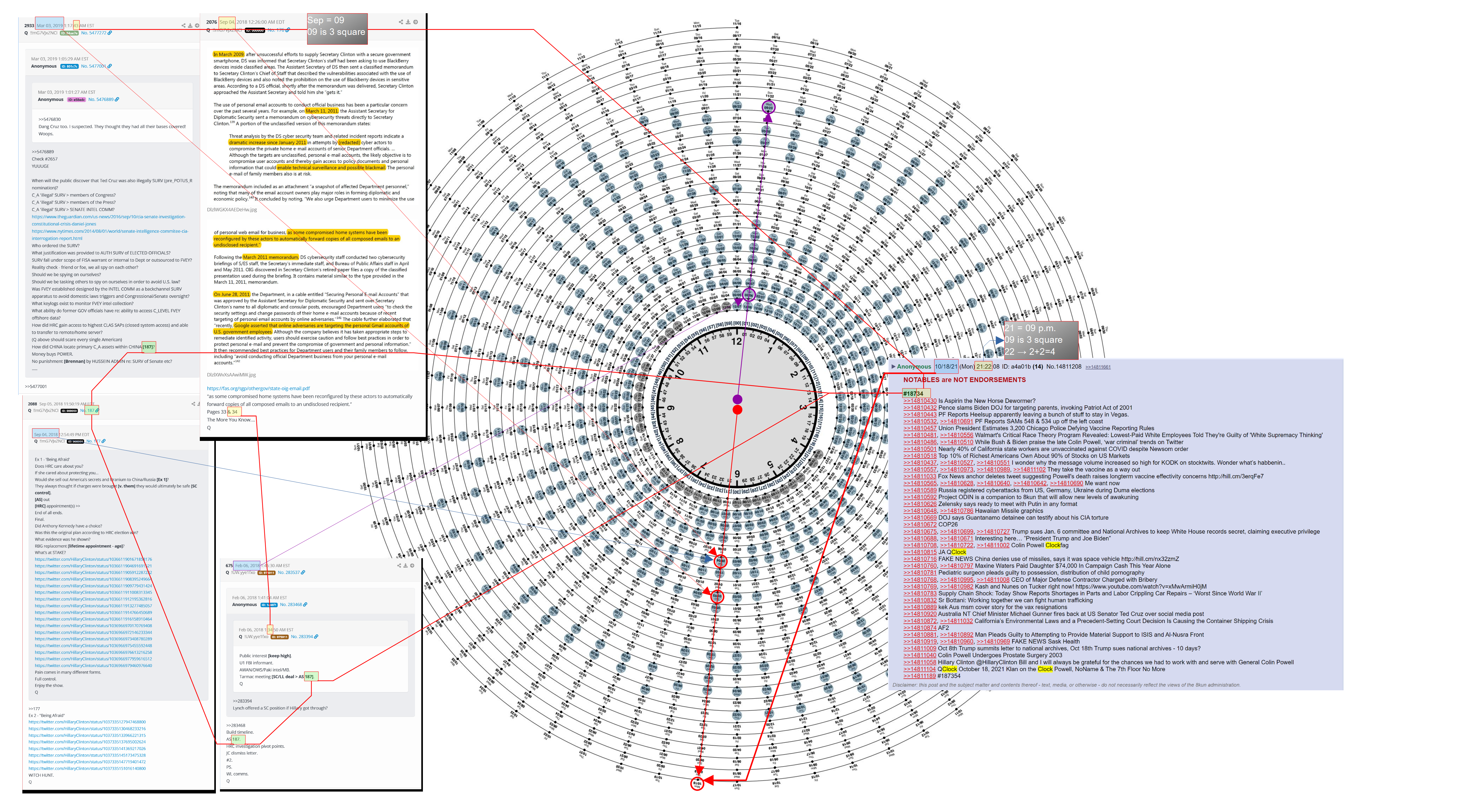1477x812 pixels.
Task: Follow the >>14810691 PF Reports link
Action: (956, 421)
